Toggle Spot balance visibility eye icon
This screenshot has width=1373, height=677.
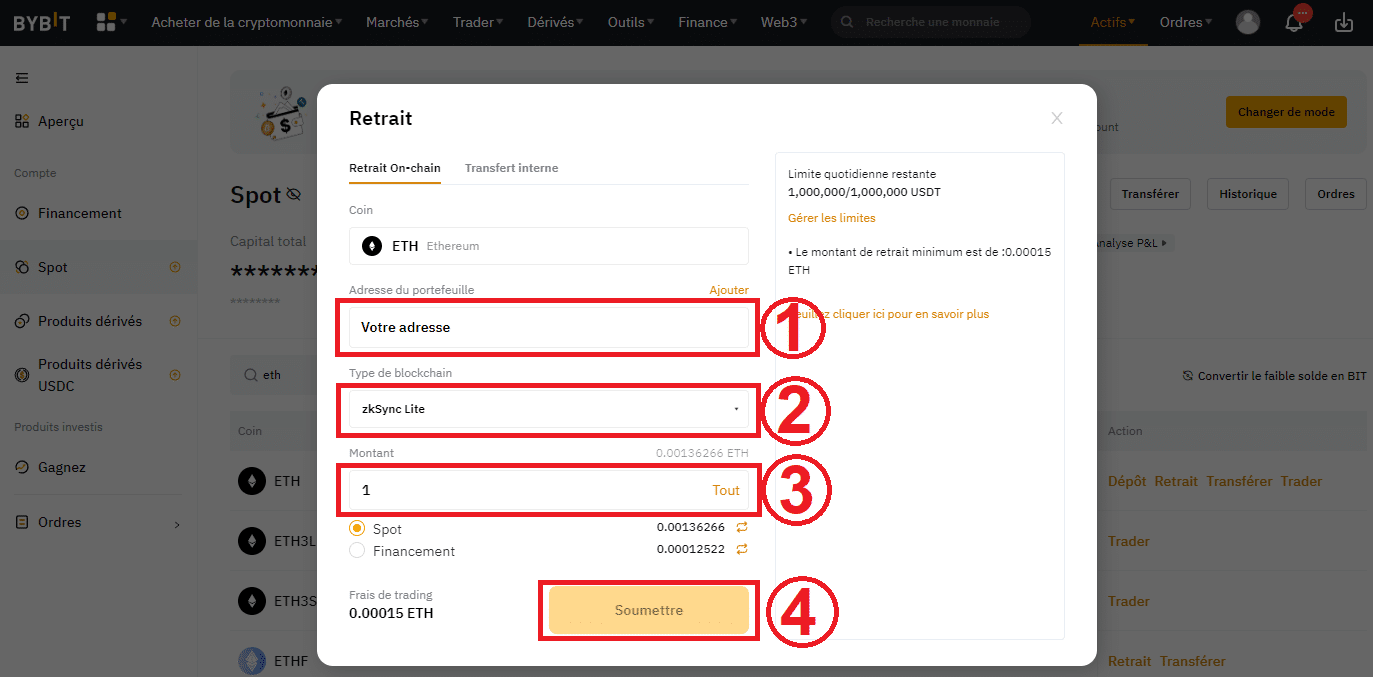[x=294, y=194]
